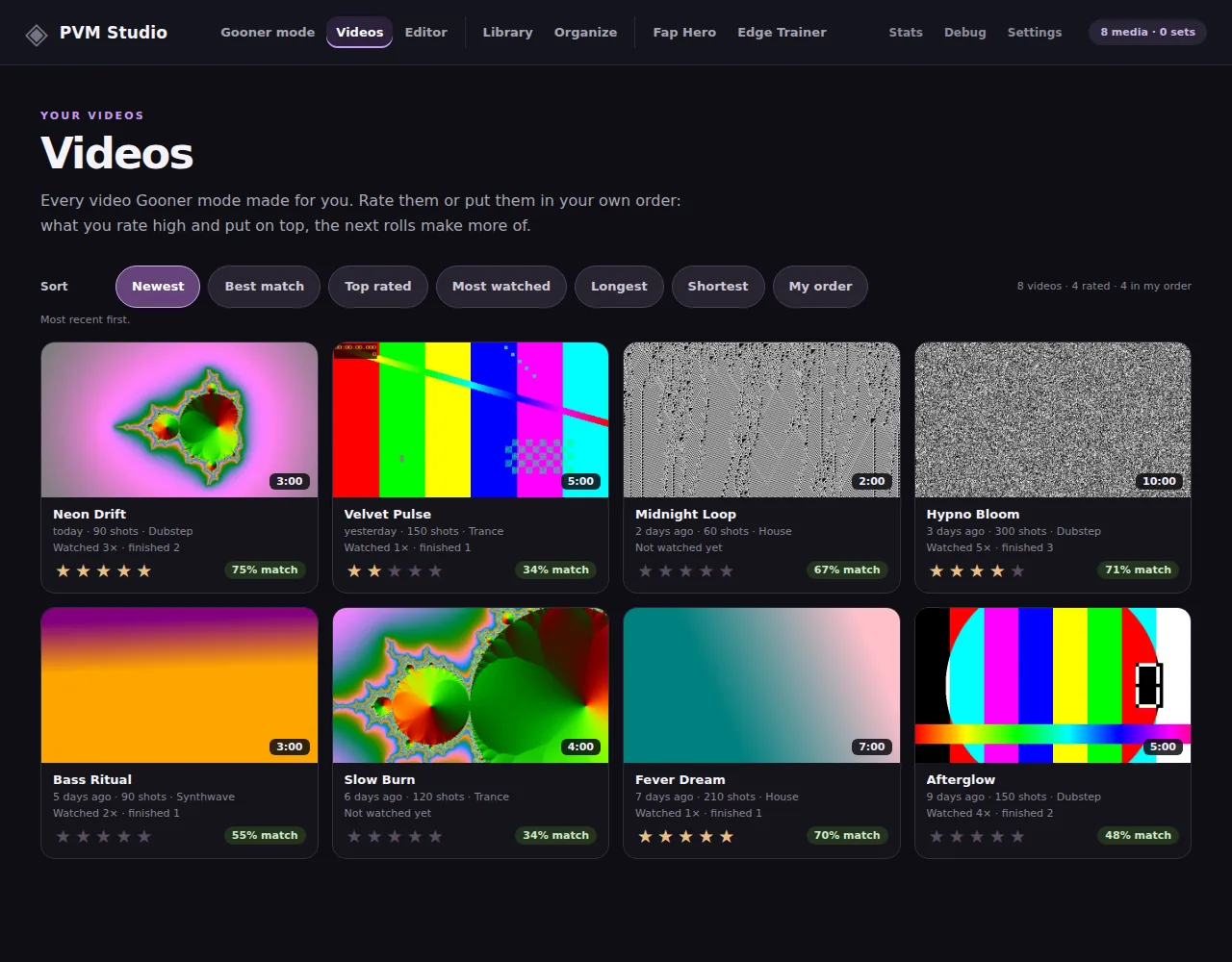Click the 75% match badge on Neon Drift
Image resolution: width=1232 pixels, height=962 pixels.
[265, 570]
